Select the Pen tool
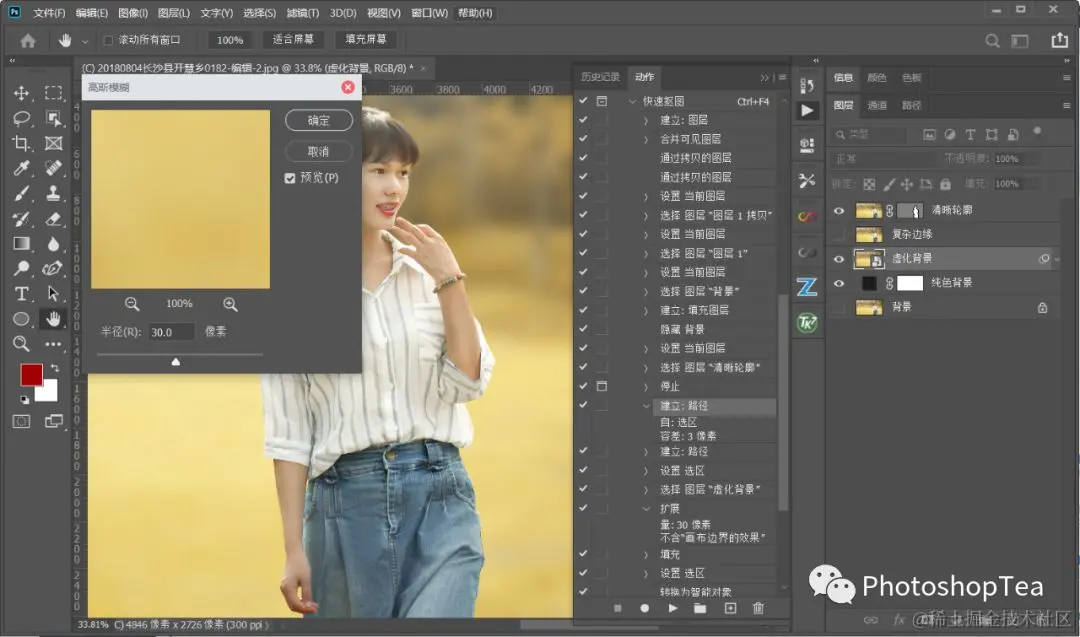 [53, 269]
